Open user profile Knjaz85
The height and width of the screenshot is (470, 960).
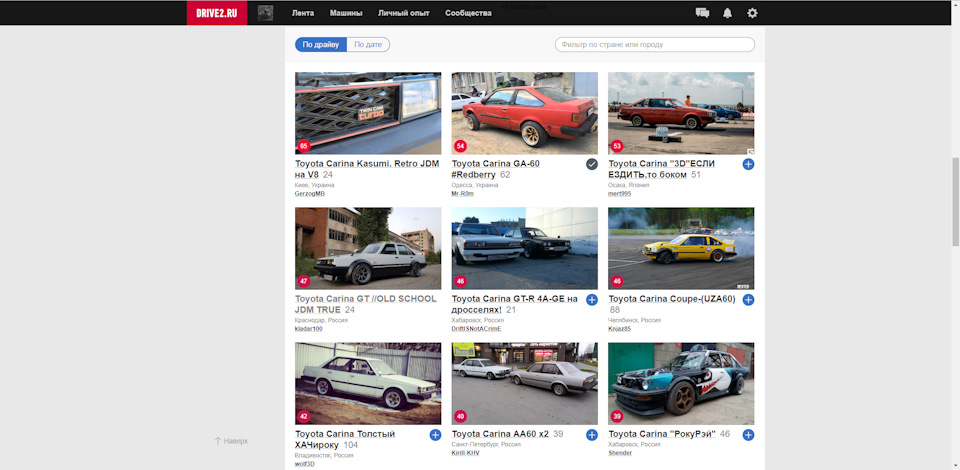[620, 329]
